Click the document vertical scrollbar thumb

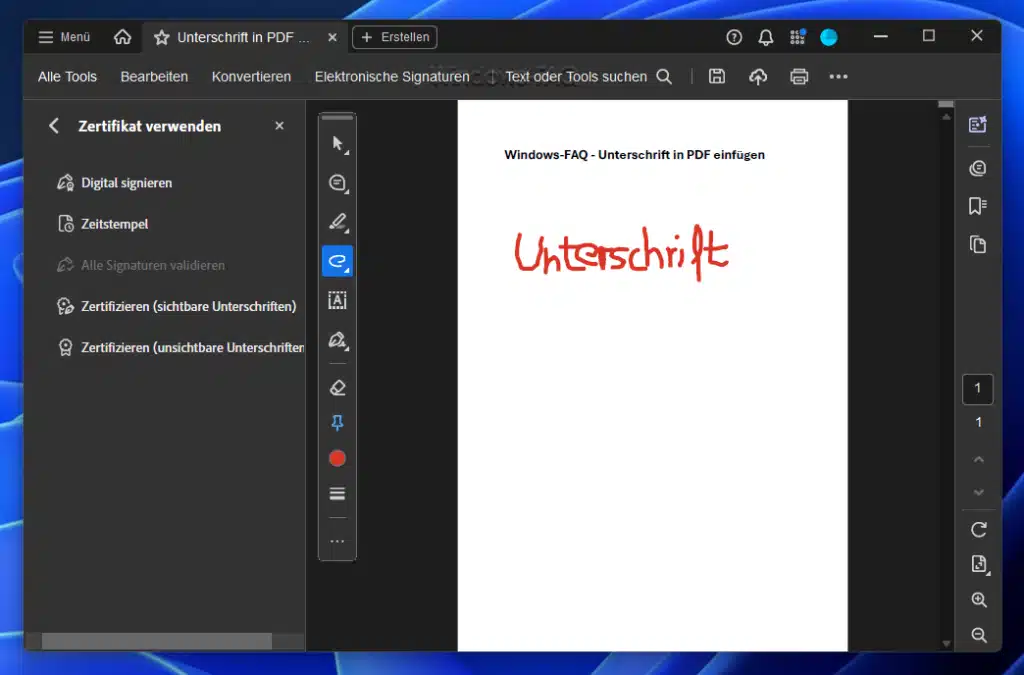[x=946, y=104]
